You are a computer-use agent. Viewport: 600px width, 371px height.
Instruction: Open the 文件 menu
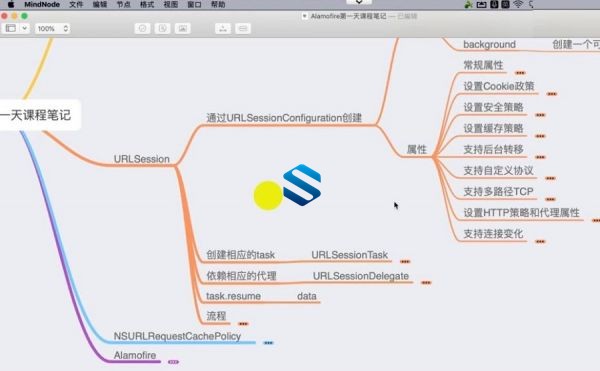click(76, 5)
